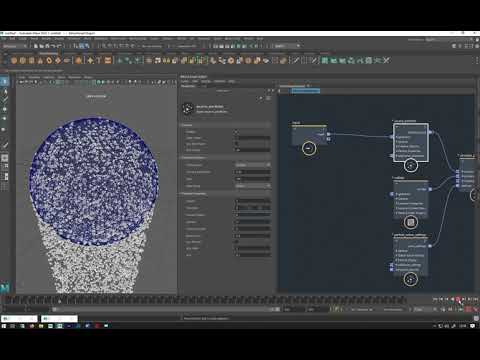480x360 pixels.
Task: Click the first orange sphere shelf icon
Action: (14, 60)
